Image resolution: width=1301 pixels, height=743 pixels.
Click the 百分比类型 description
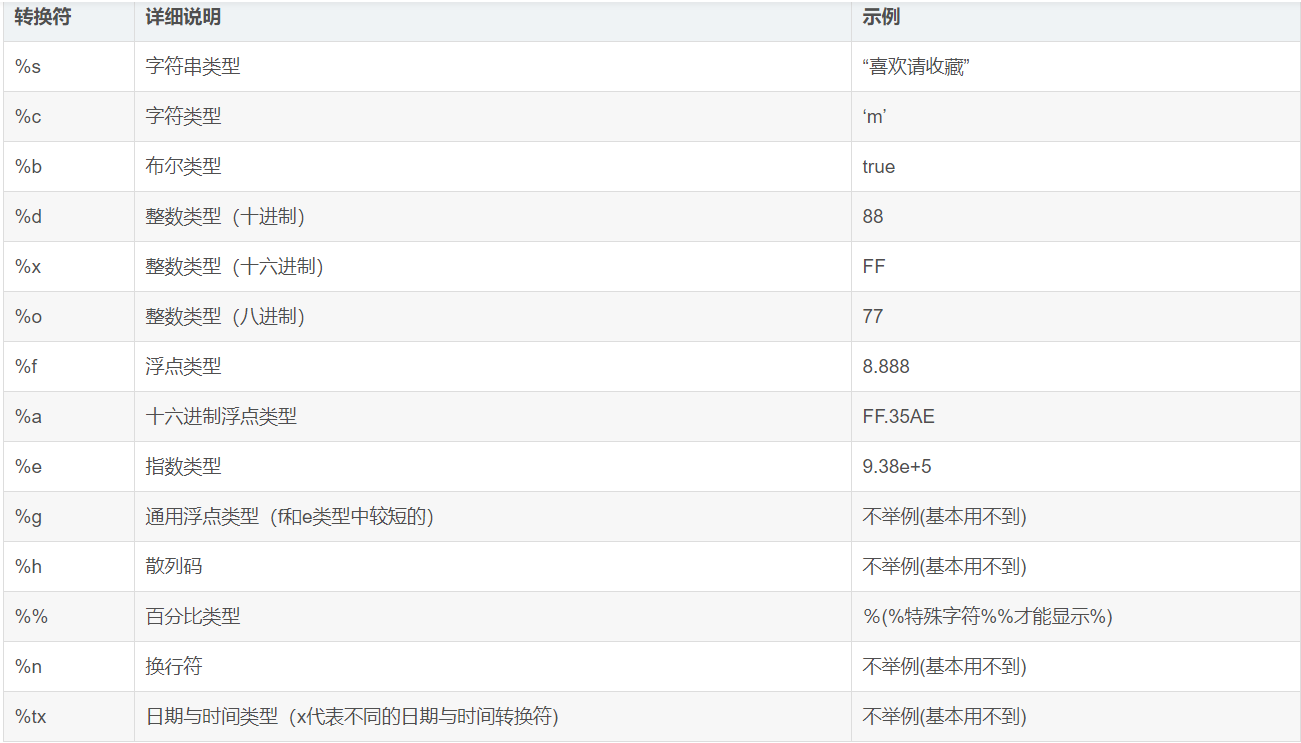coord(193,617)
